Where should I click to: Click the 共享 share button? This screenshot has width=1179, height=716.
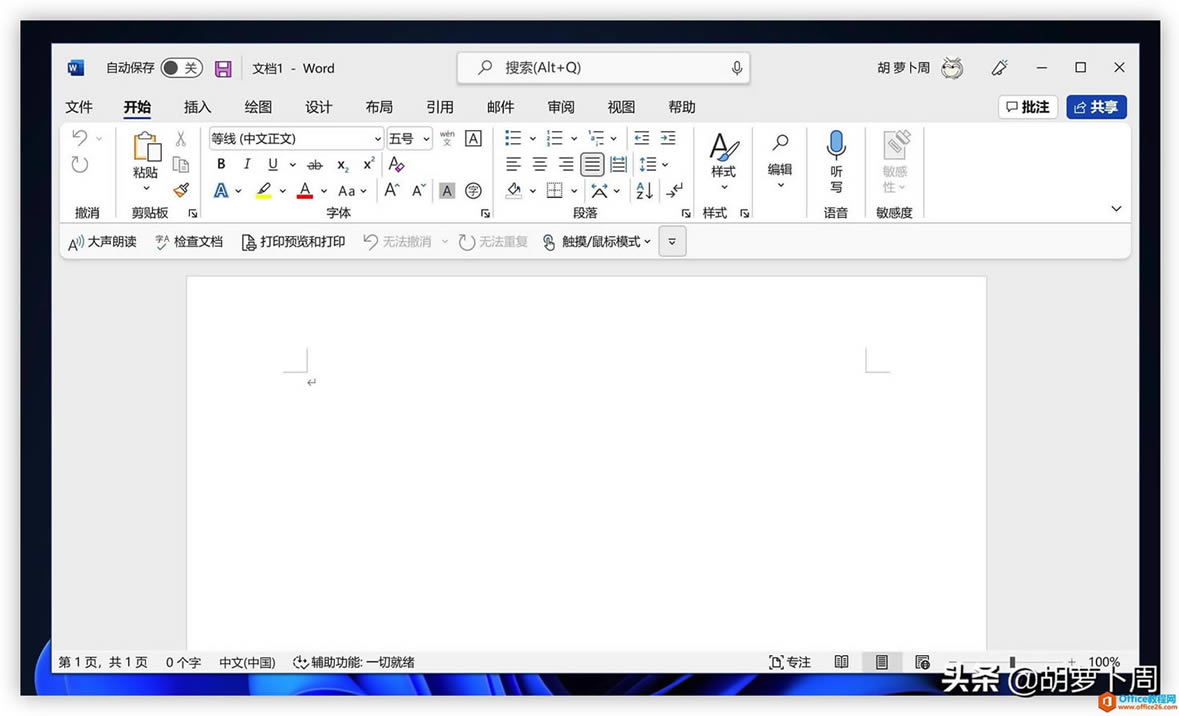1096,107
